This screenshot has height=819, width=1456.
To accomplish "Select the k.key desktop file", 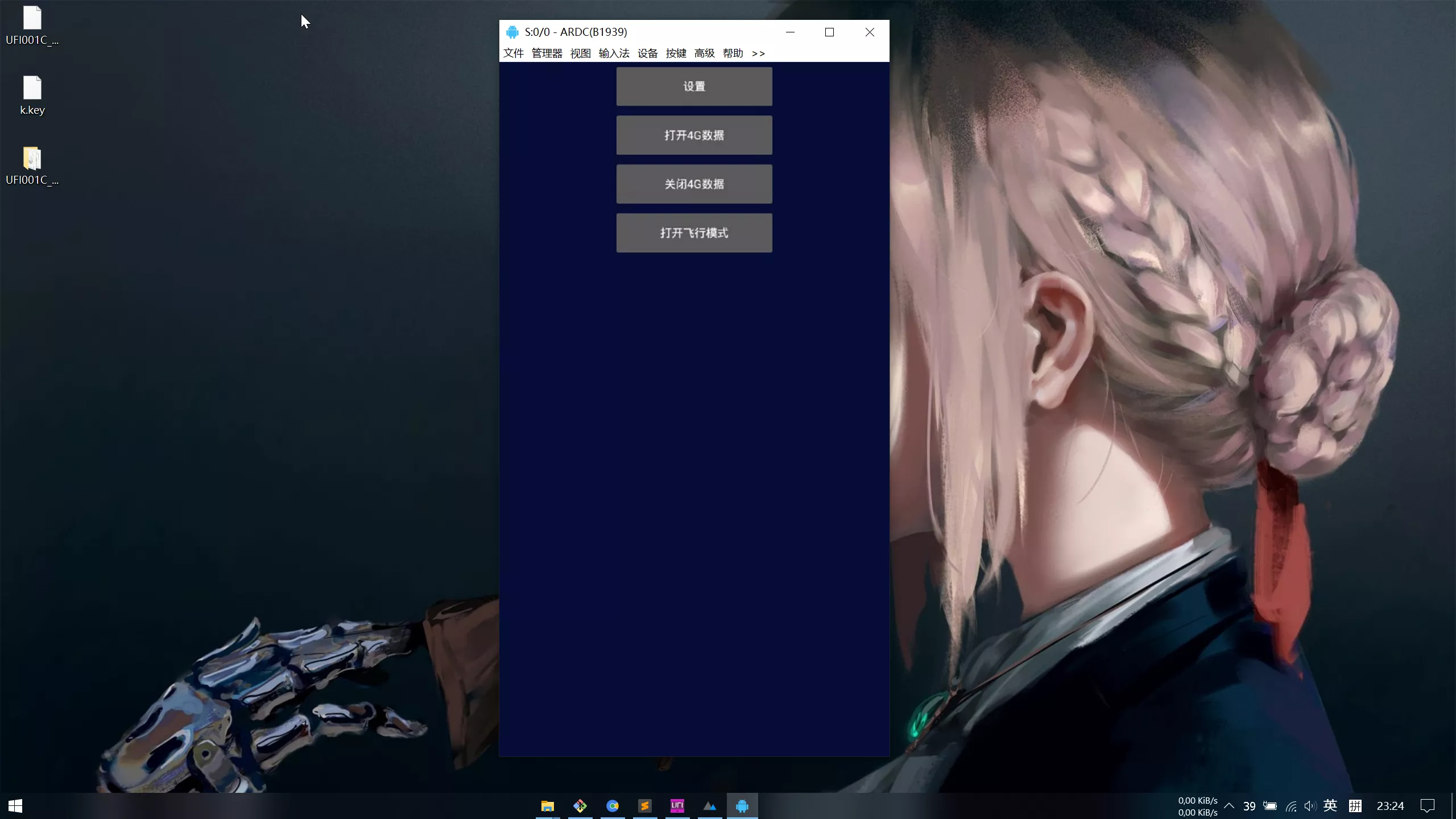I will pyautogui.click(x=32, y=96).
